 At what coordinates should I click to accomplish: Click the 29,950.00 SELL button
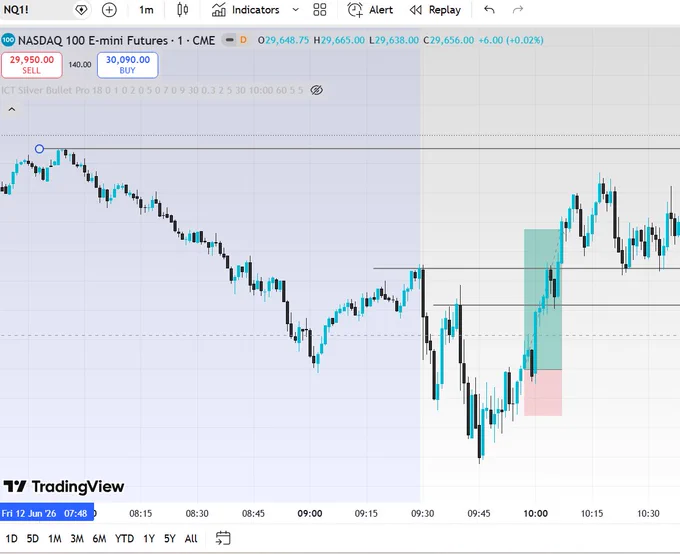32,65
